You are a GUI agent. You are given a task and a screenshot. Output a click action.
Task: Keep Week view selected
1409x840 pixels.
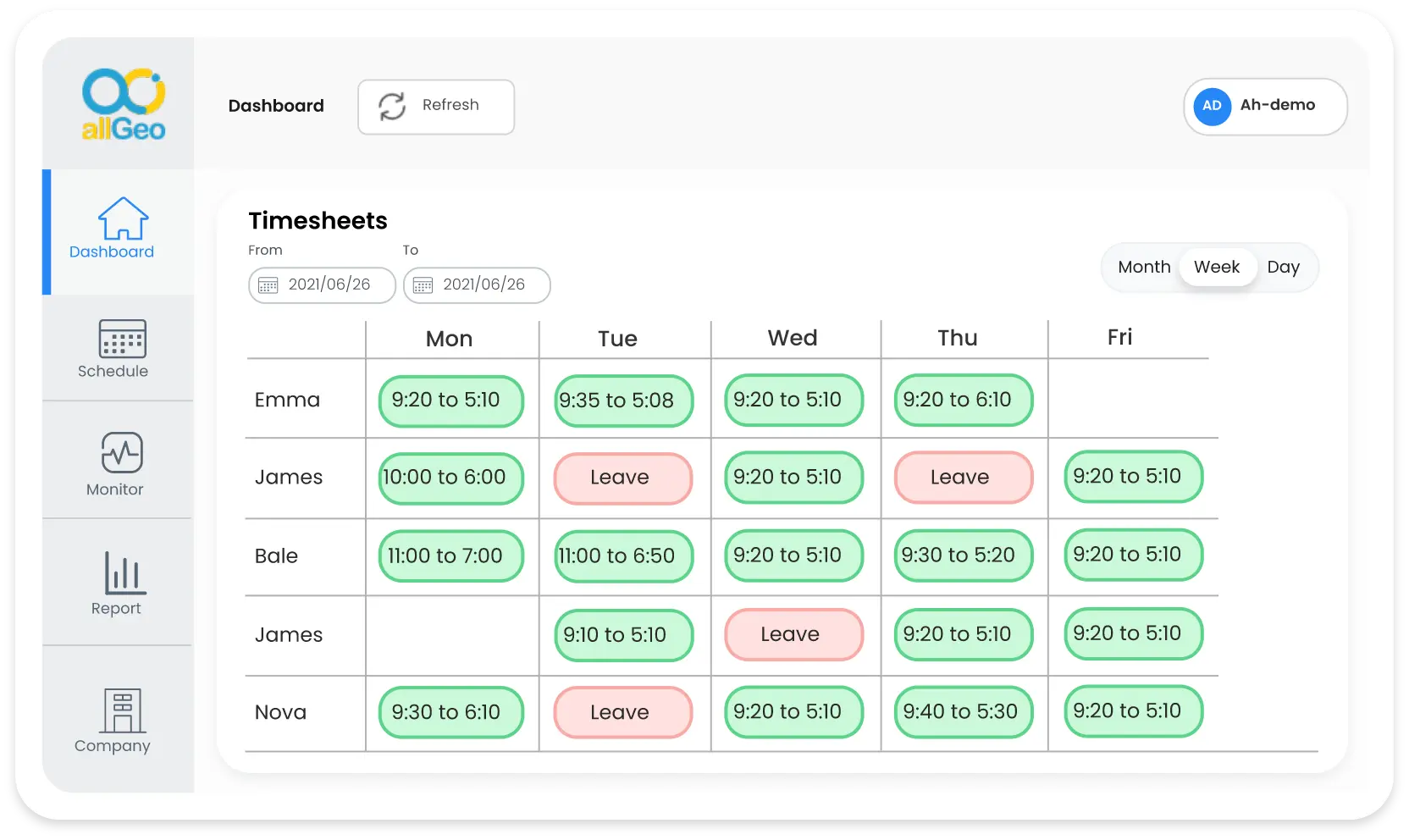(x=1218, y=267)
